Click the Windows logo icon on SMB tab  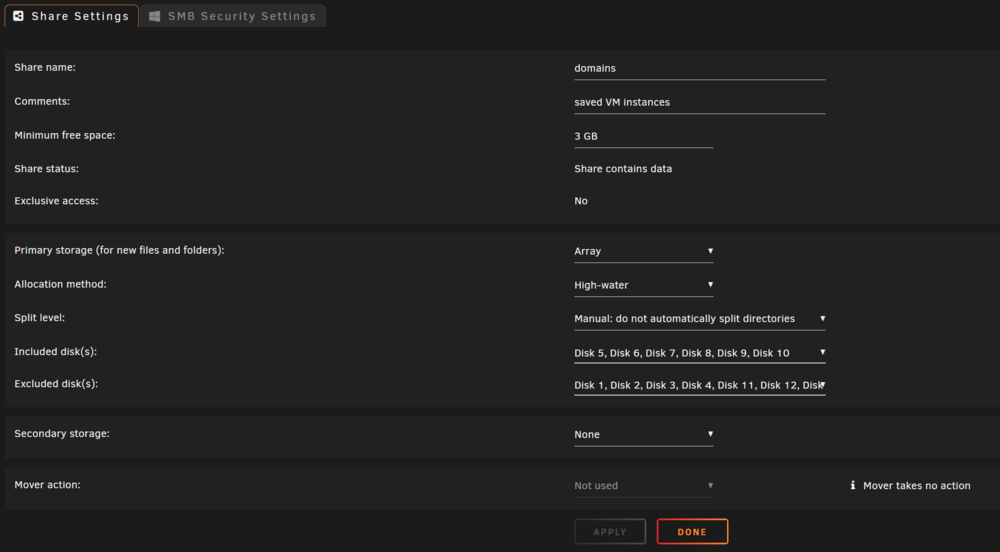click(x=154, y=16)
